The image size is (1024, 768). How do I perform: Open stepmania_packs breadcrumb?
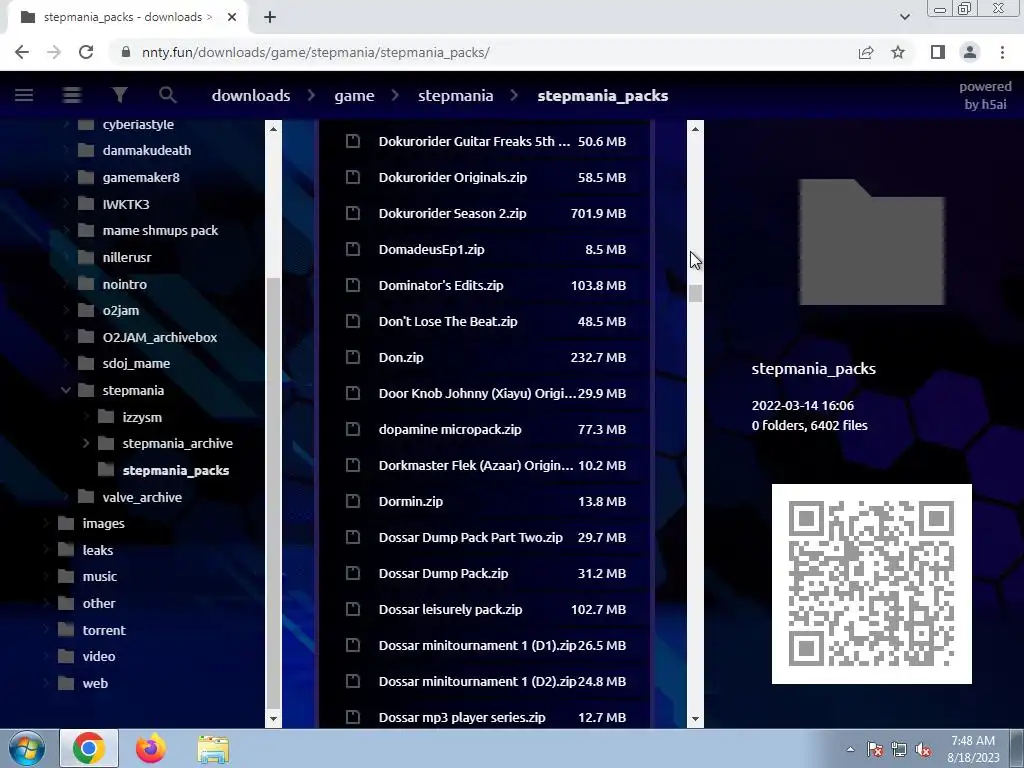point(602,95)
